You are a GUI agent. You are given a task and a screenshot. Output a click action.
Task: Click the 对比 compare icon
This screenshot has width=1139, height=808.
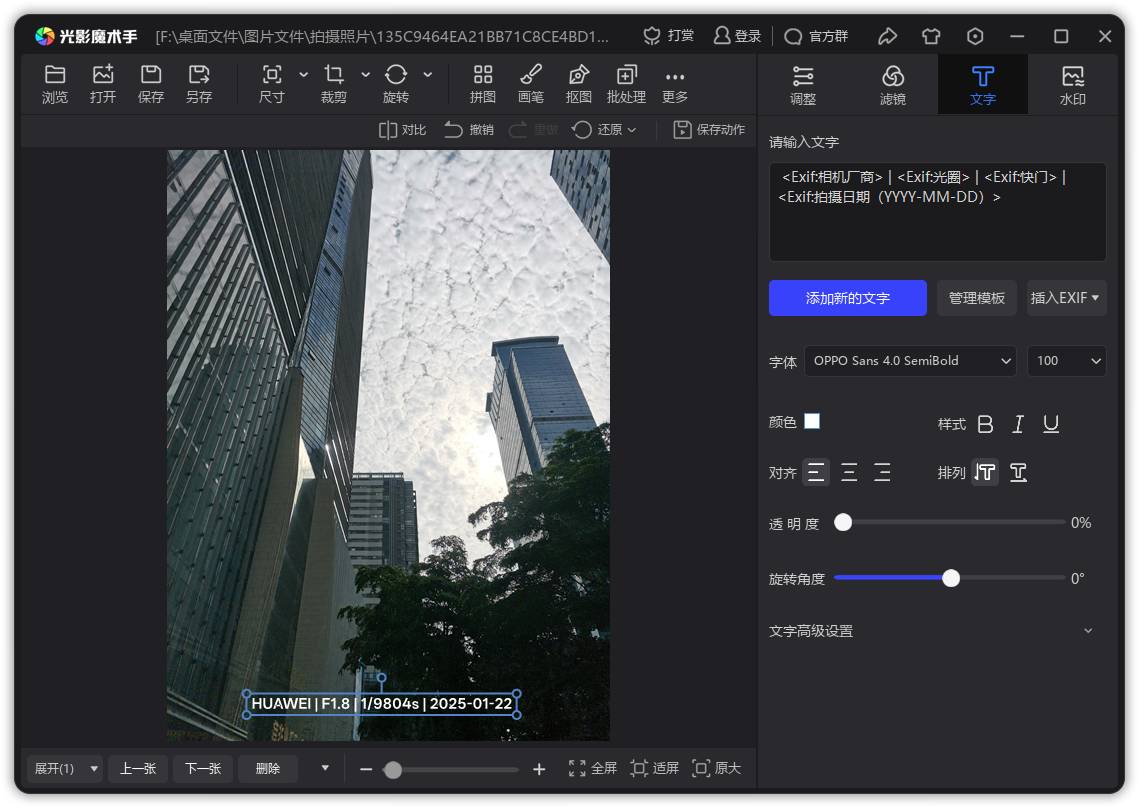(388, 130)
